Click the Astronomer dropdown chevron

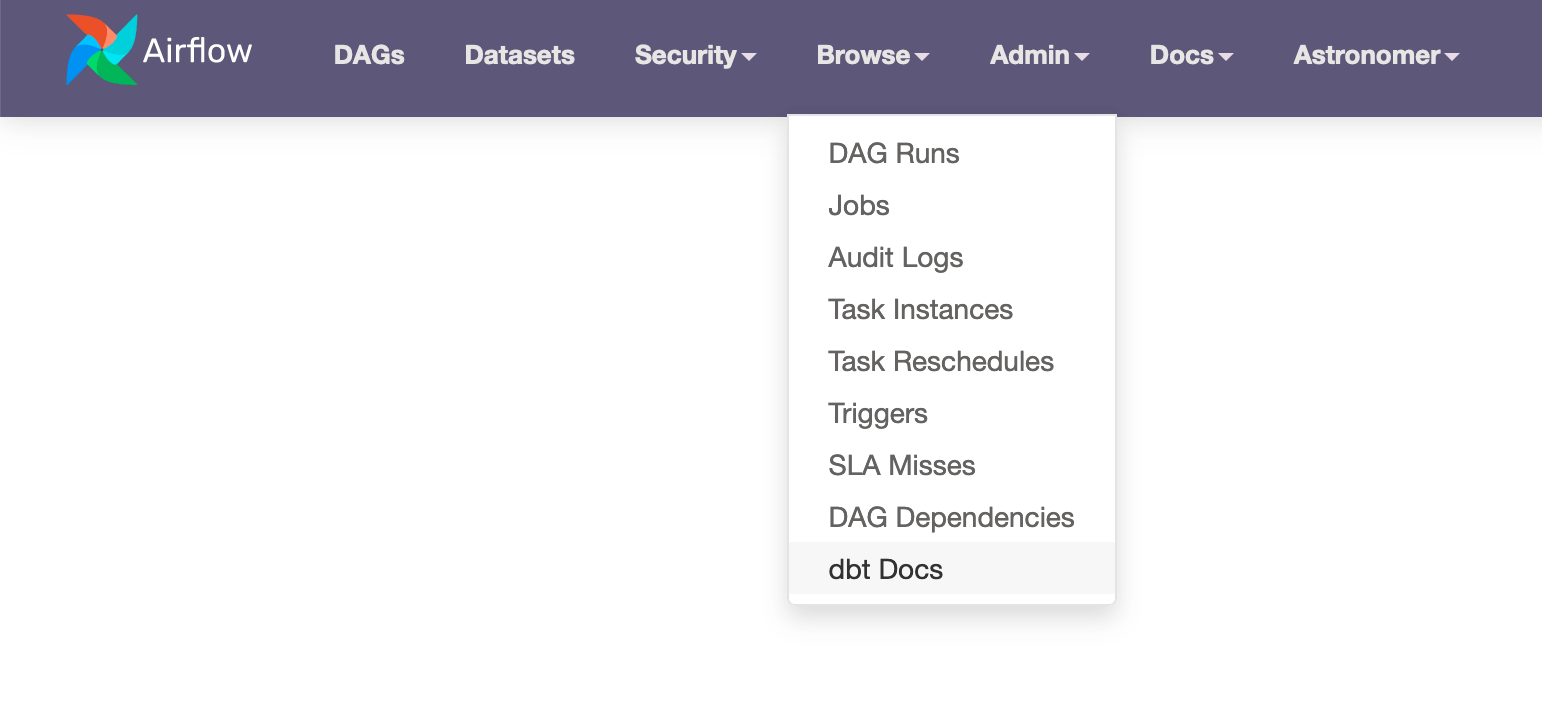pos(1453,57)
